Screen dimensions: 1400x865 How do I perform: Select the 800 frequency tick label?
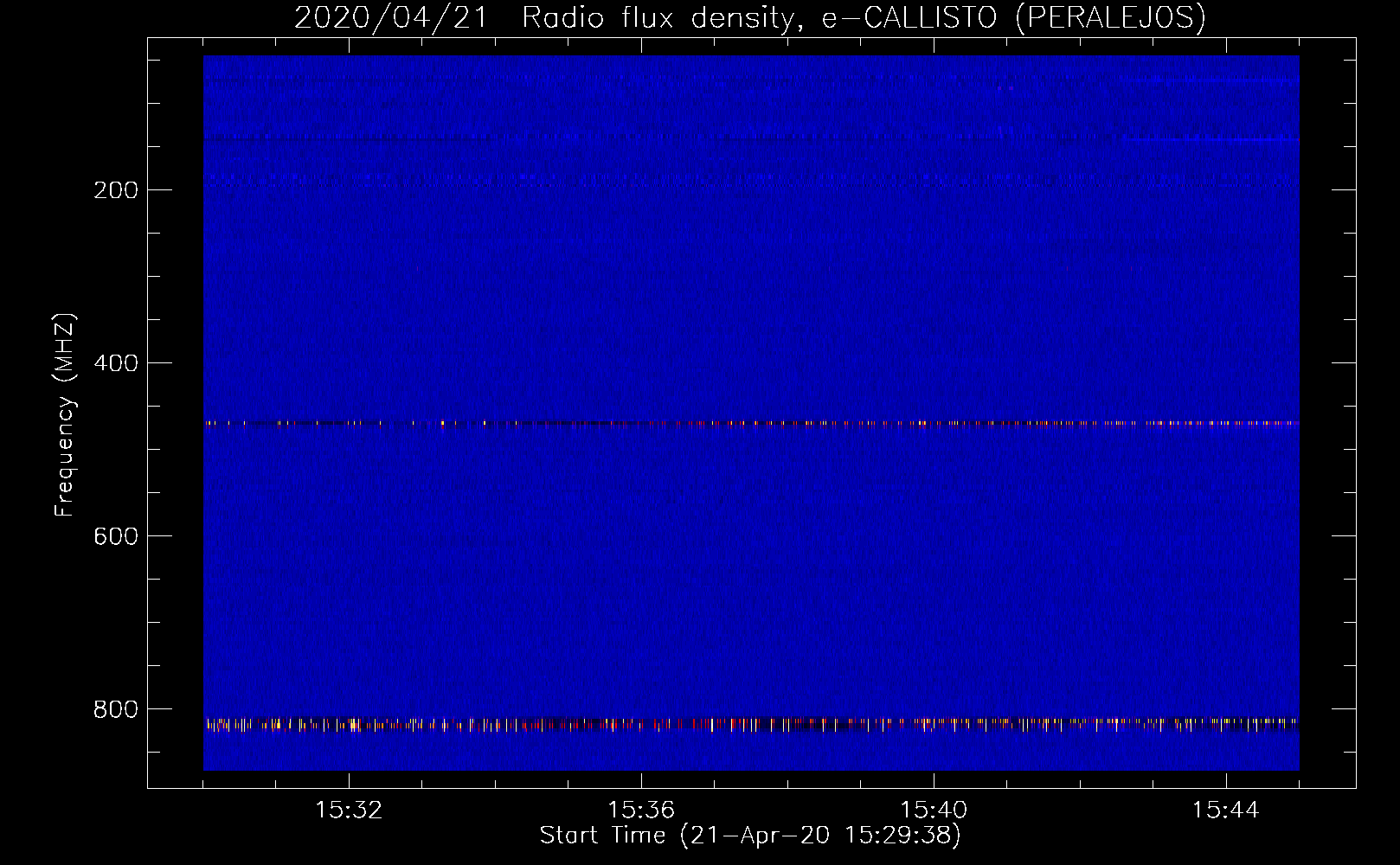(116, 709)
